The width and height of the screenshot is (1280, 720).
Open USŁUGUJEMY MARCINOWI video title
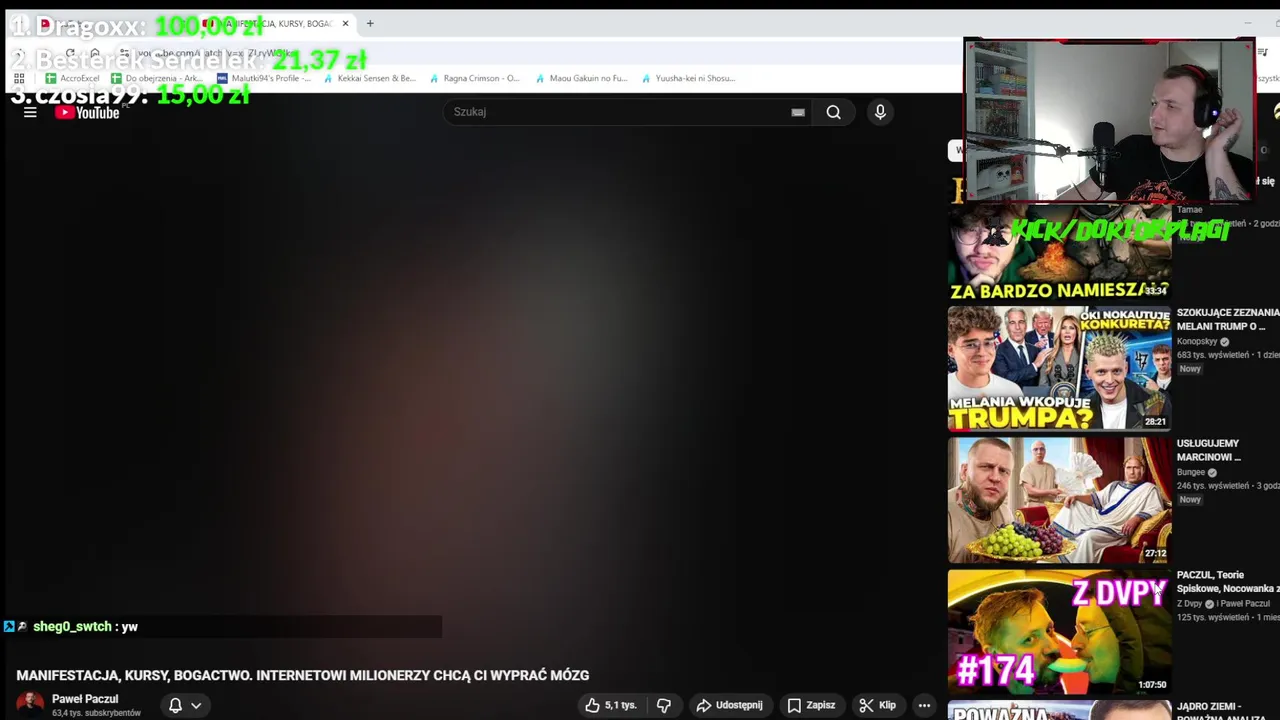click(1210, 450)
